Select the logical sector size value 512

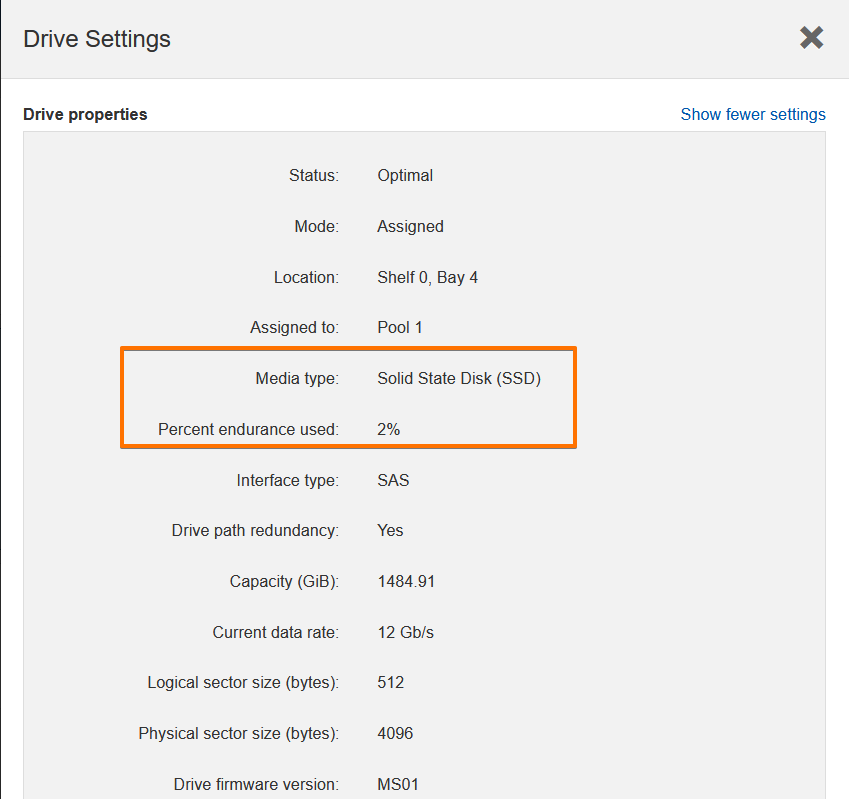390,682
